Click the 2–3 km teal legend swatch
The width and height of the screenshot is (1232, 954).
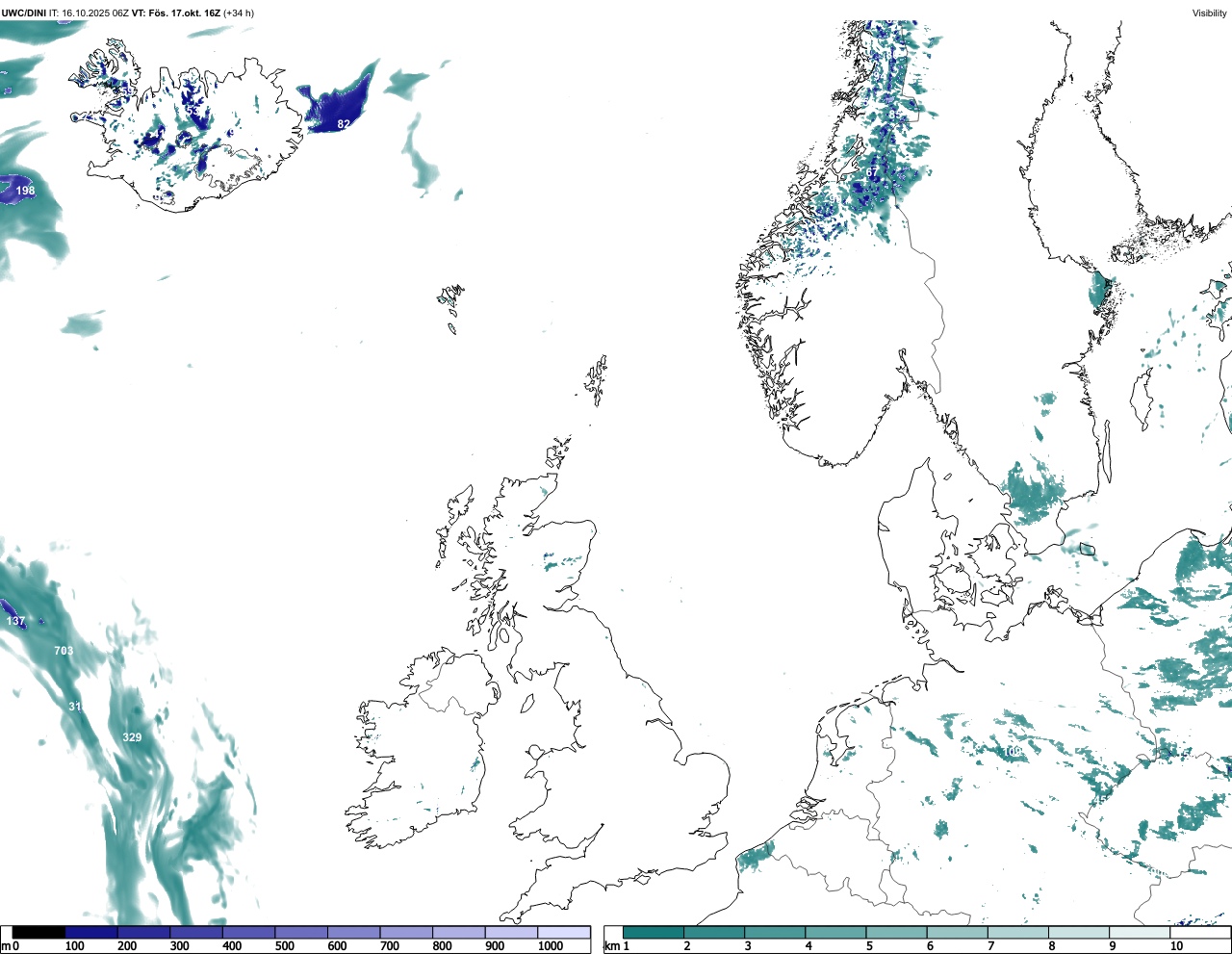click(714, 932)
